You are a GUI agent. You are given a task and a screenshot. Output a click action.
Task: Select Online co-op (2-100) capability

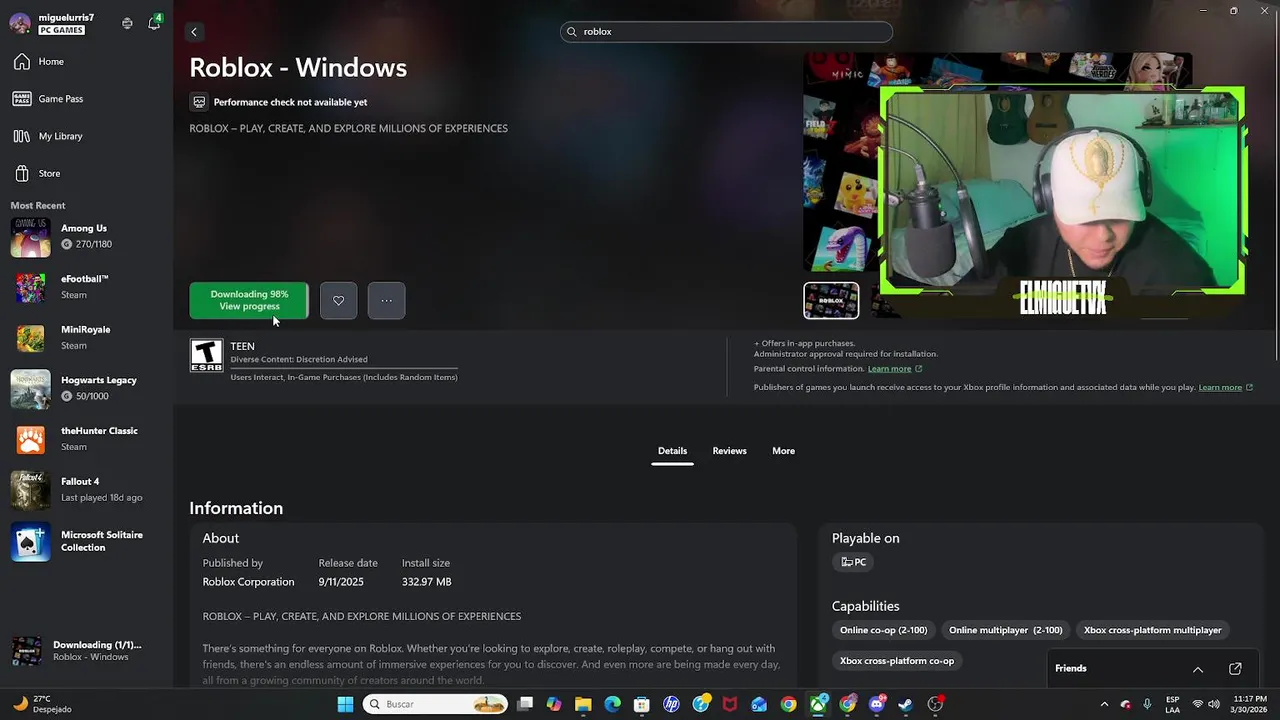coord(883,630)
